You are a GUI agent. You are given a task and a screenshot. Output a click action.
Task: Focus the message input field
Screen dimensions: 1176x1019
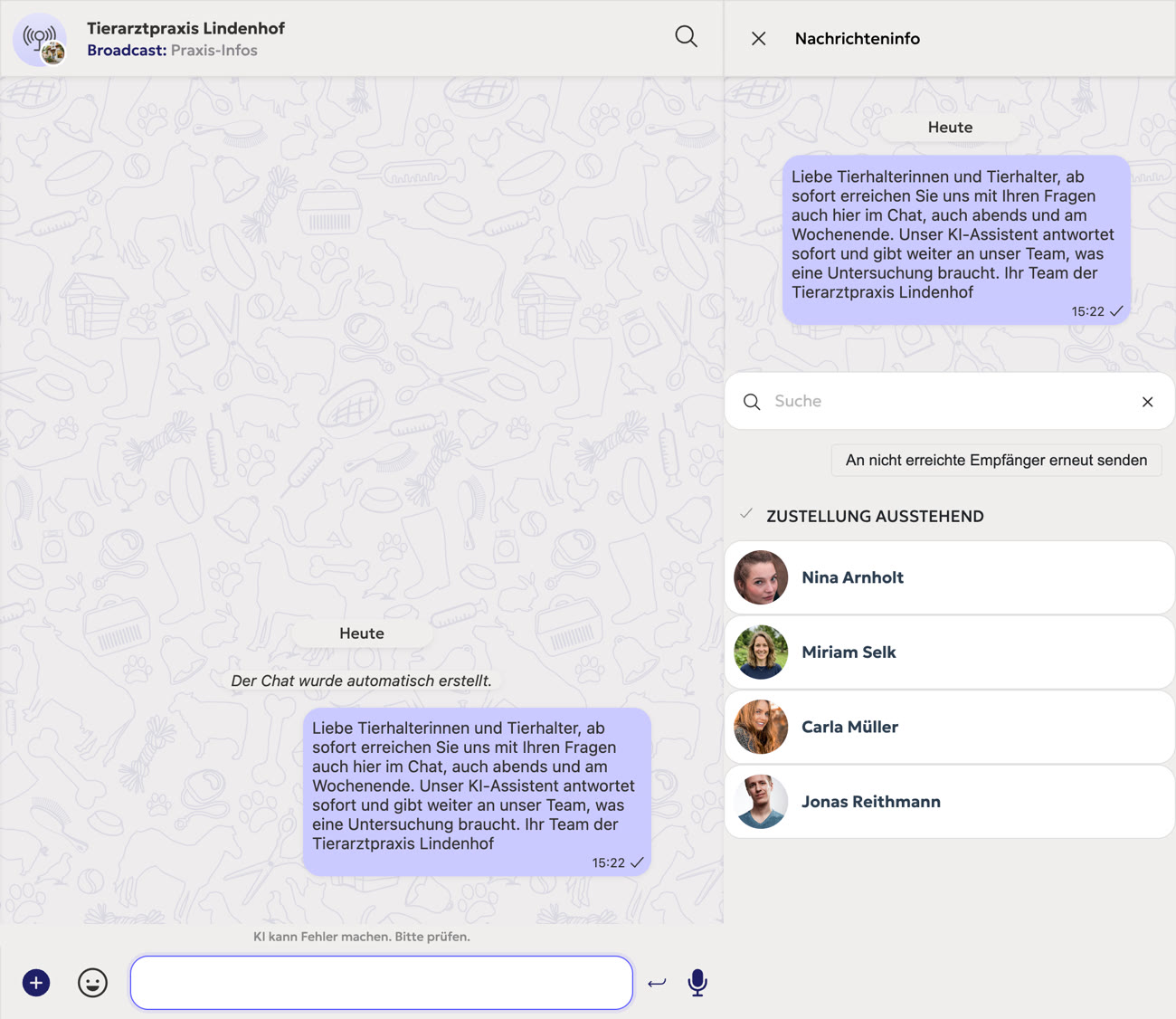(x=382, y=983)
